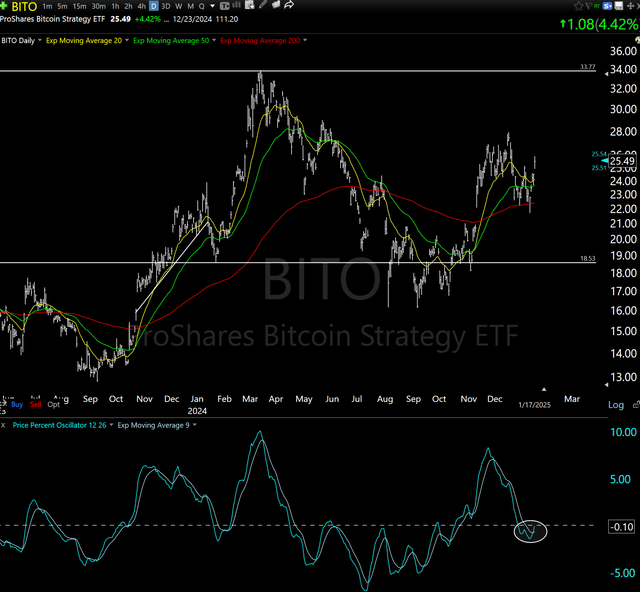640x592 pixels.
Task: Click the 1.08(4.42%) green change readout
Action: [599, 24]
